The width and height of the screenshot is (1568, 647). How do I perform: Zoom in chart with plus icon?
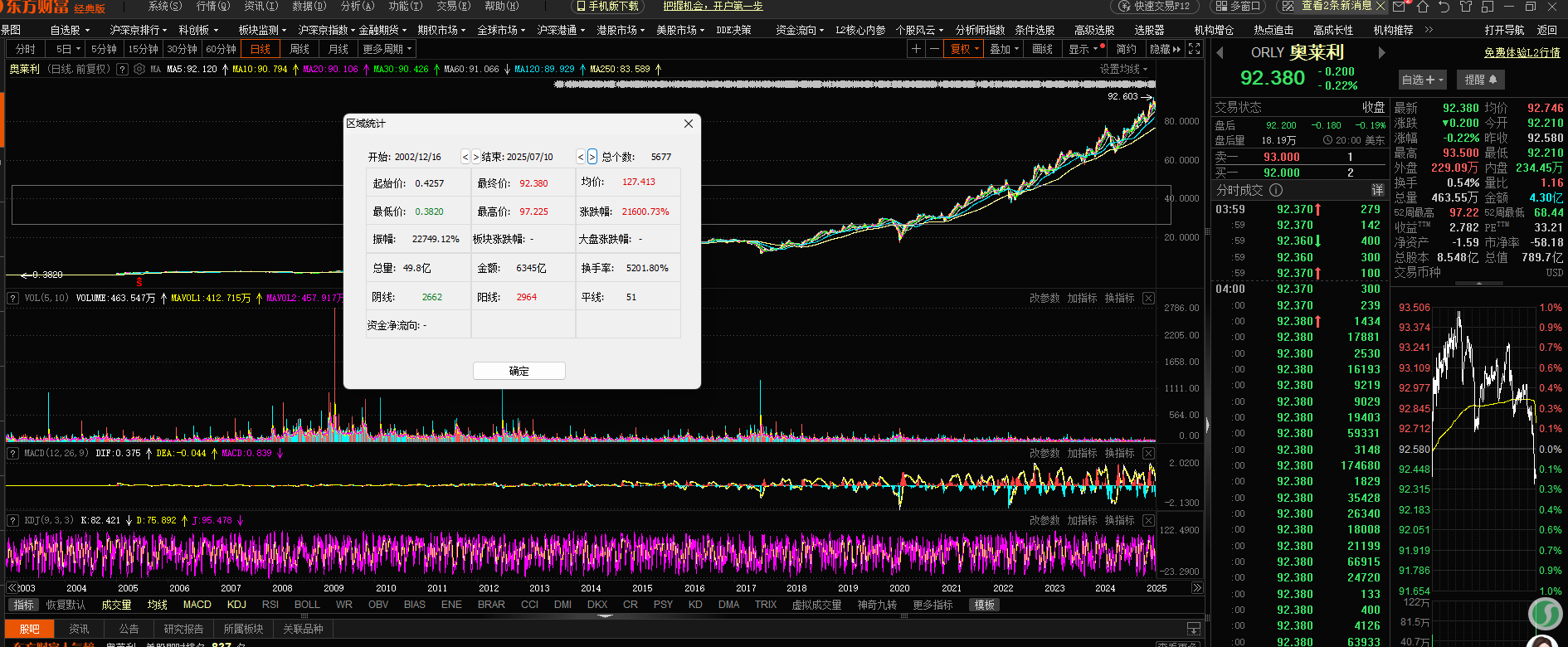[x=916, y=49]
